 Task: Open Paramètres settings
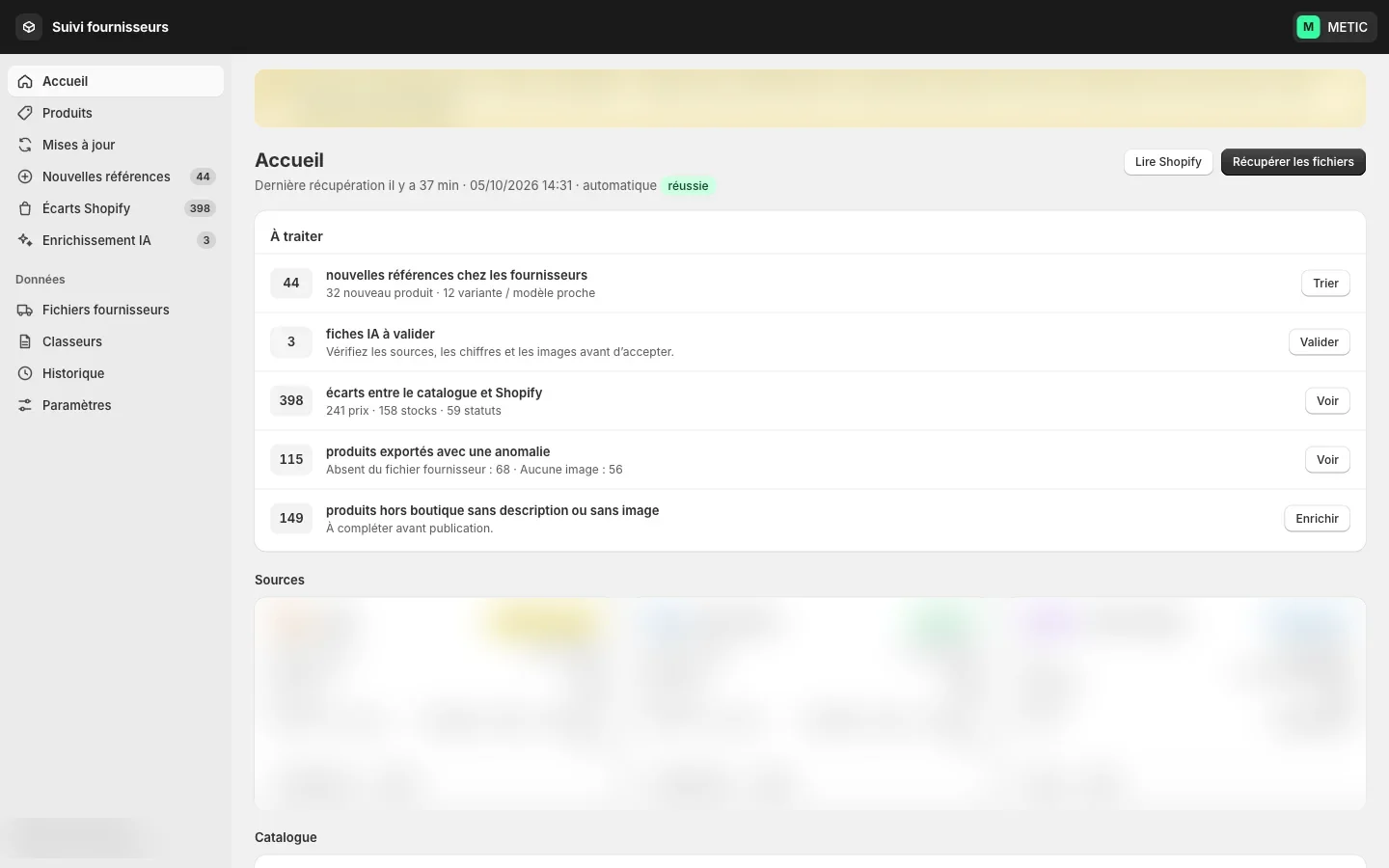click(116, 405)
